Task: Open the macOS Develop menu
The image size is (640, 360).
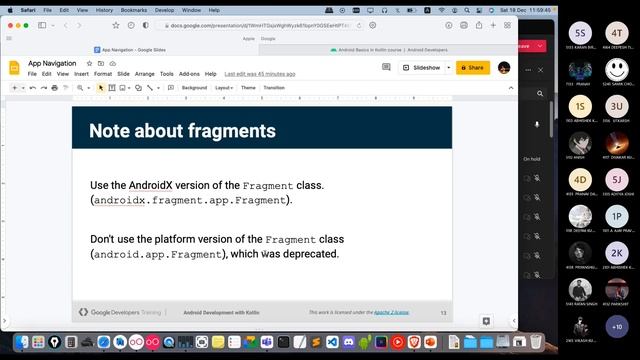Action: [x=164, y=10]
